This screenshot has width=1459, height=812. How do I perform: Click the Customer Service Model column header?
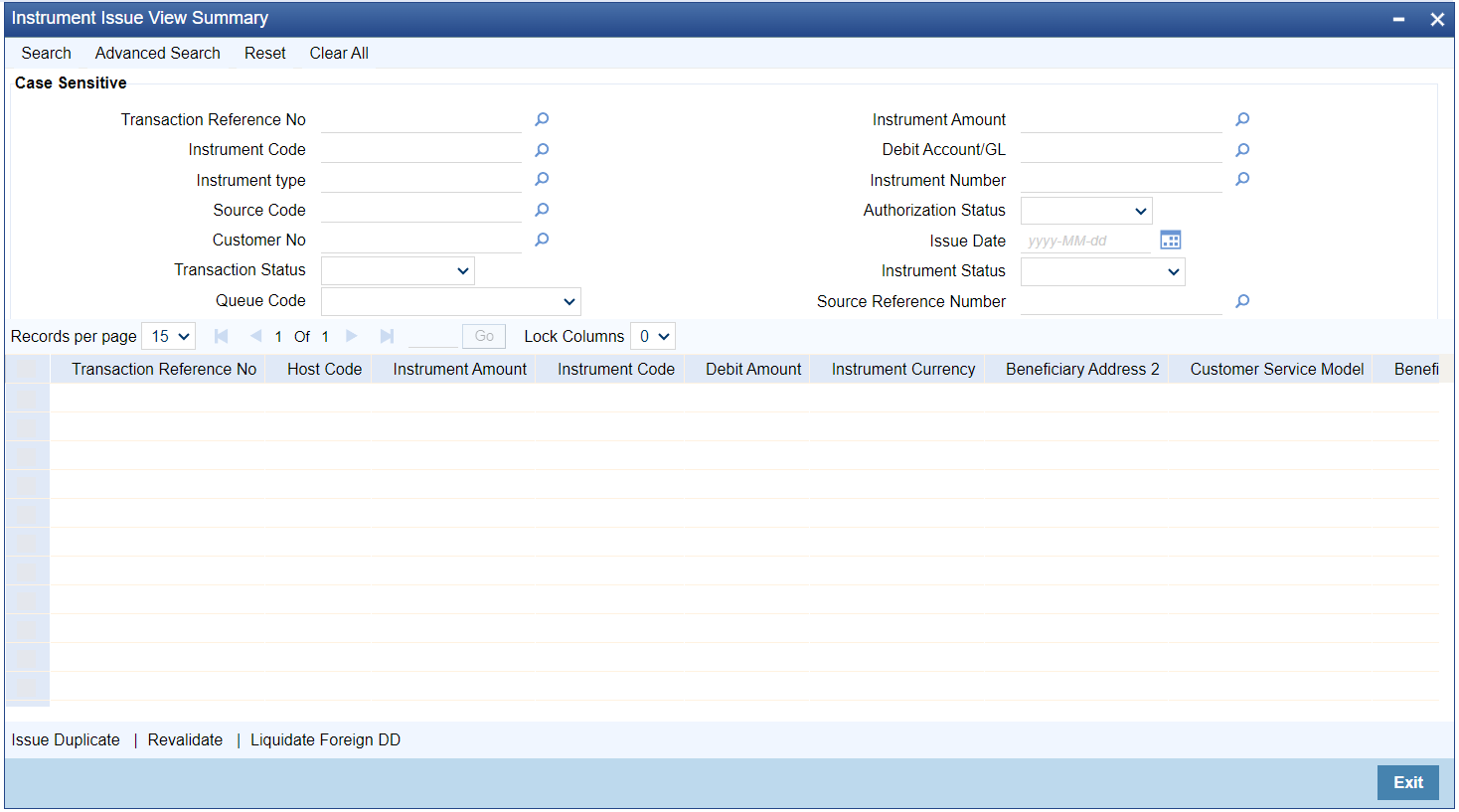(x=1277, y=369)
